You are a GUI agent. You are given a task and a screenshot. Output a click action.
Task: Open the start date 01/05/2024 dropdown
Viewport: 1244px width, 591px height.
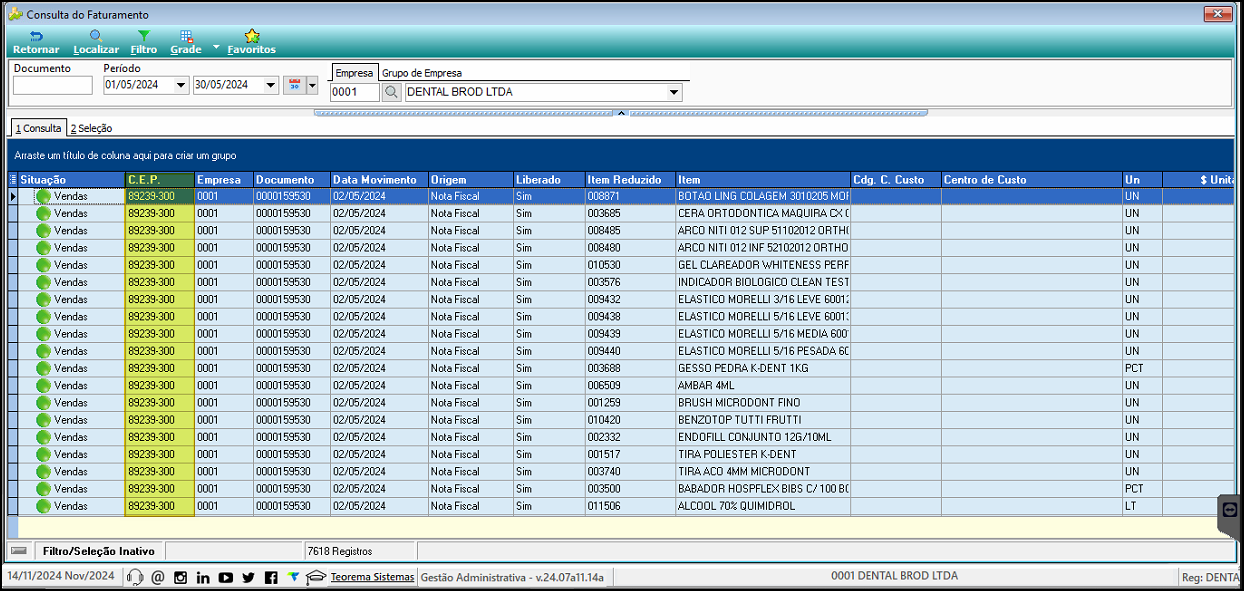click(181, 85)
